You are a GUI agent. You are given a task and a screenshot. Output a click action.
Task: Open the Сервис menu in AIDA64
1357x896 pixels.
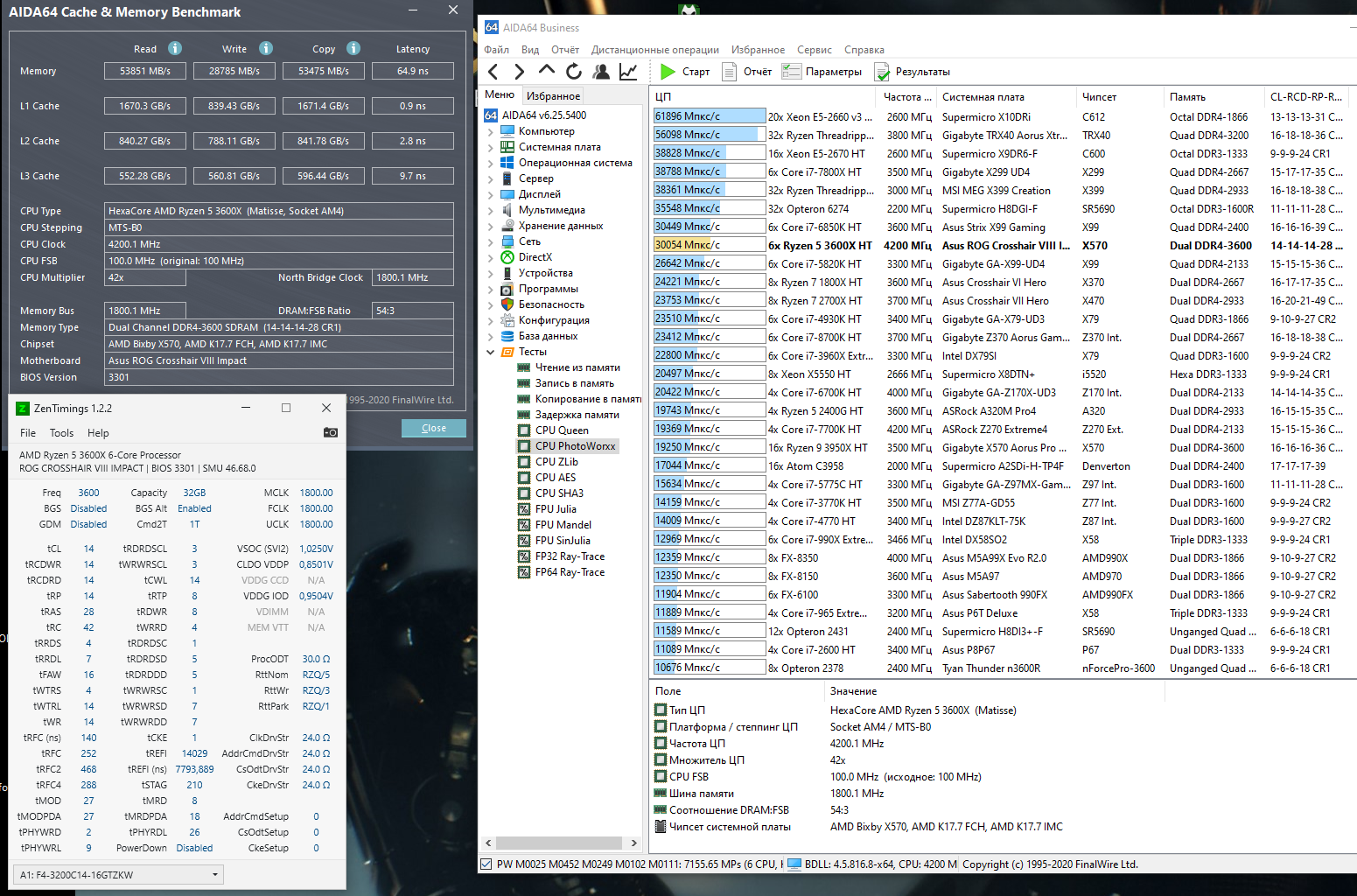pos(815,50)
